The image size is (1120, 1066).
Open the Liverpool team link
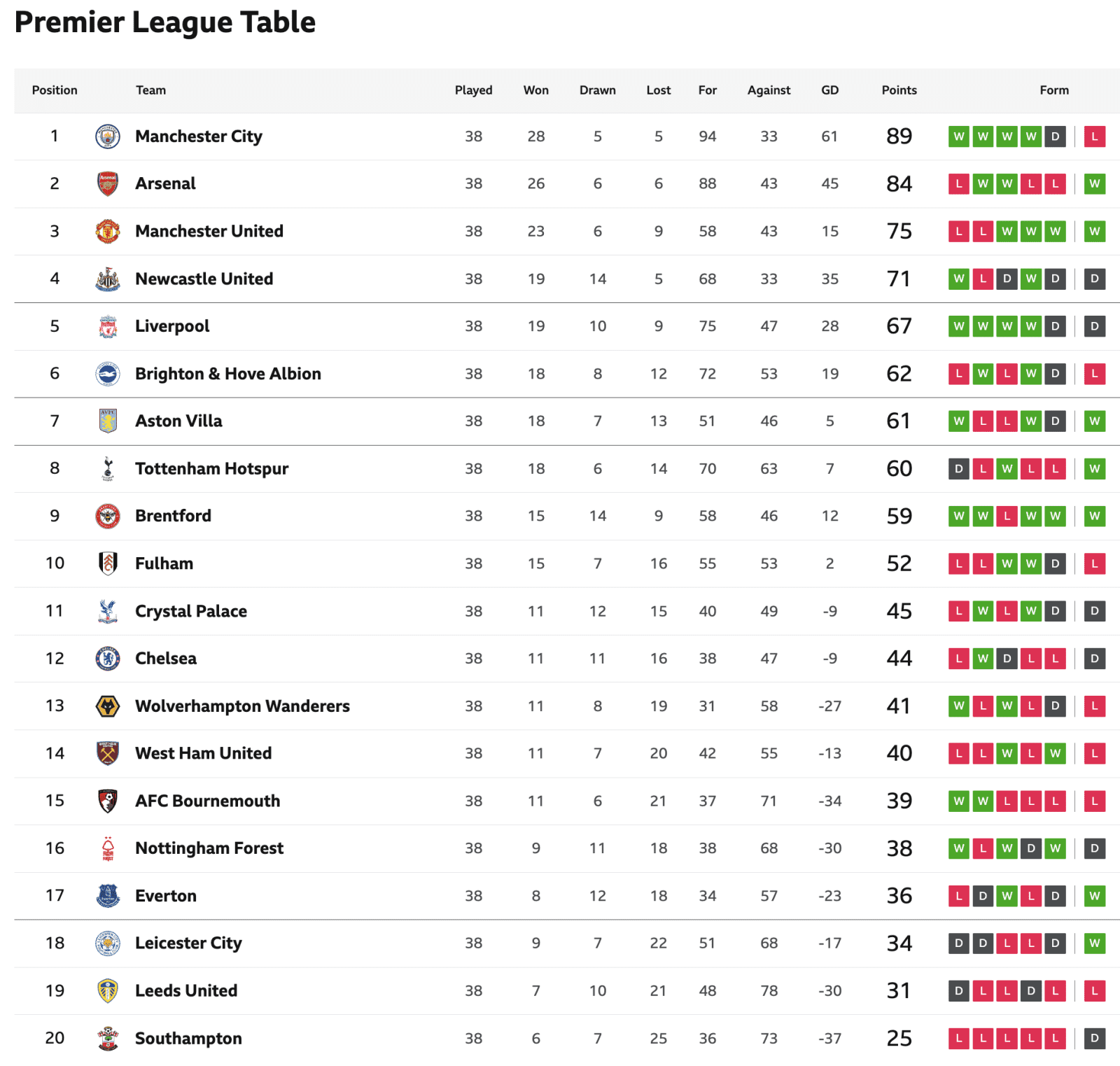tap(172, 326)
